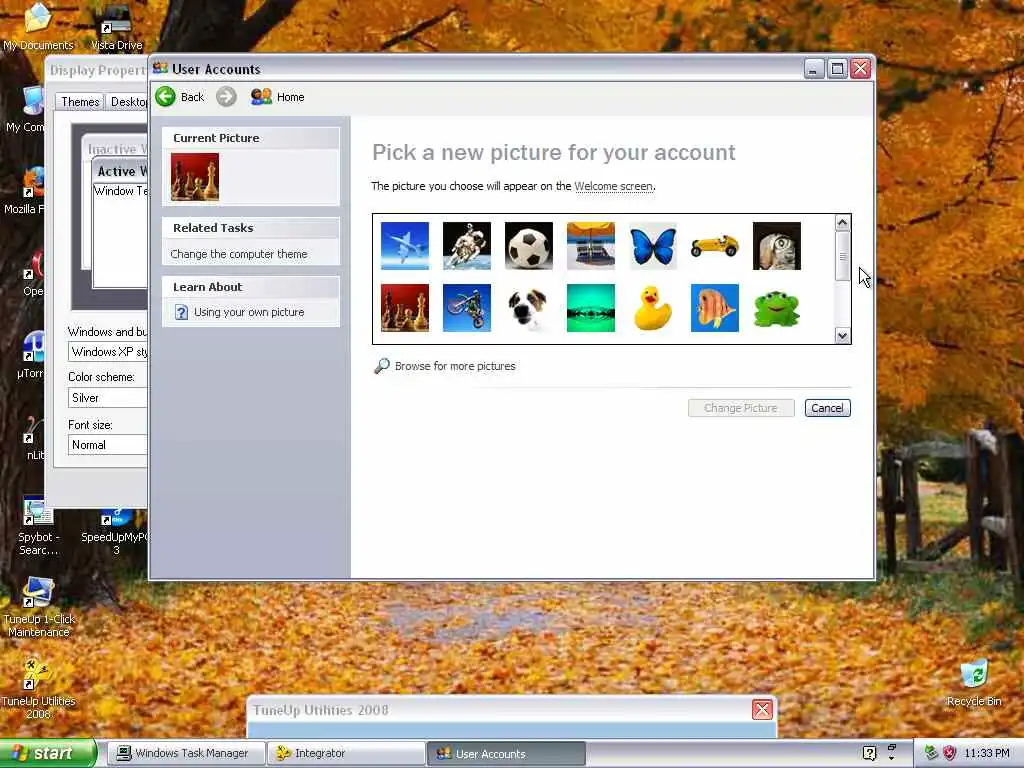This screenshot has height=768, width=1024.
Task: Switch to Themes tab in Display Properties
Action: point(80,102)
